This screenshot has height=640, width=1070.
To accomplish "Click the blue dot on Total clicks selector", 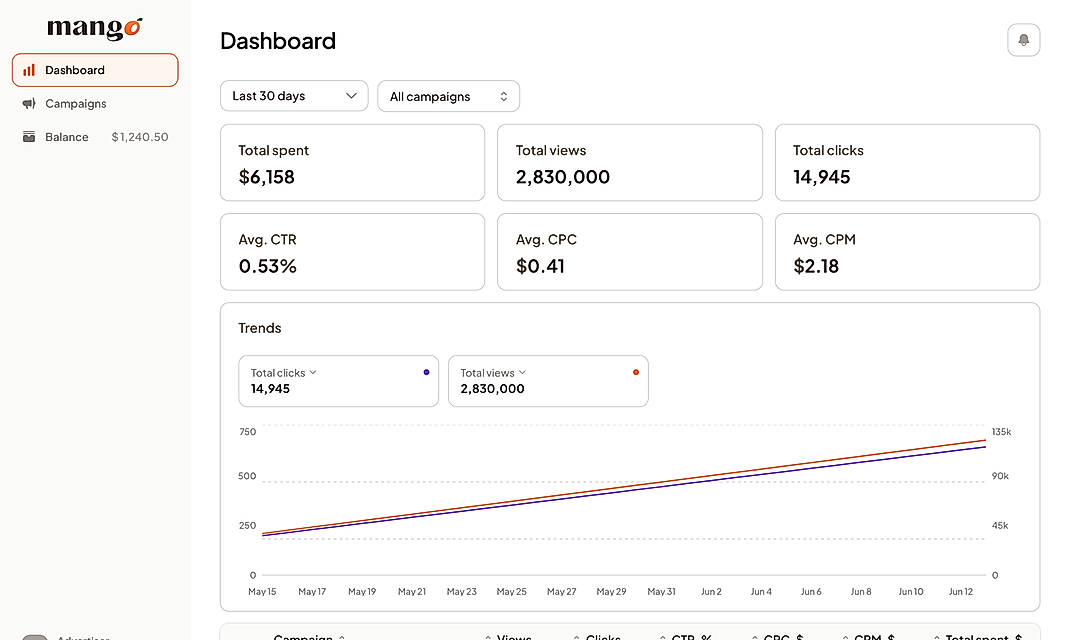I will tap(426, 372).
